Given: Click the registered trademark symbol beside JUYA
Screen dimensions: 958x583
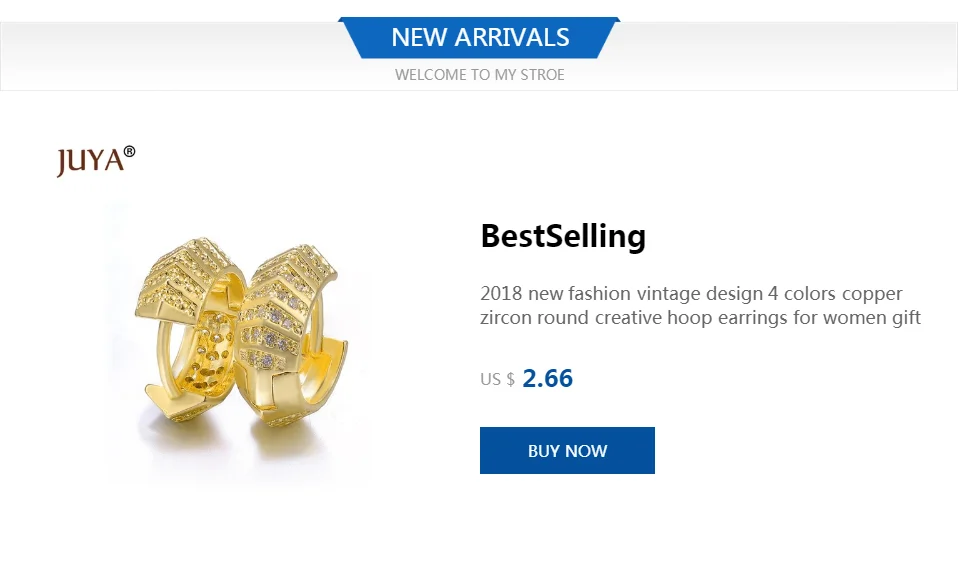Looking at the screenshot, I should [130, 151].
